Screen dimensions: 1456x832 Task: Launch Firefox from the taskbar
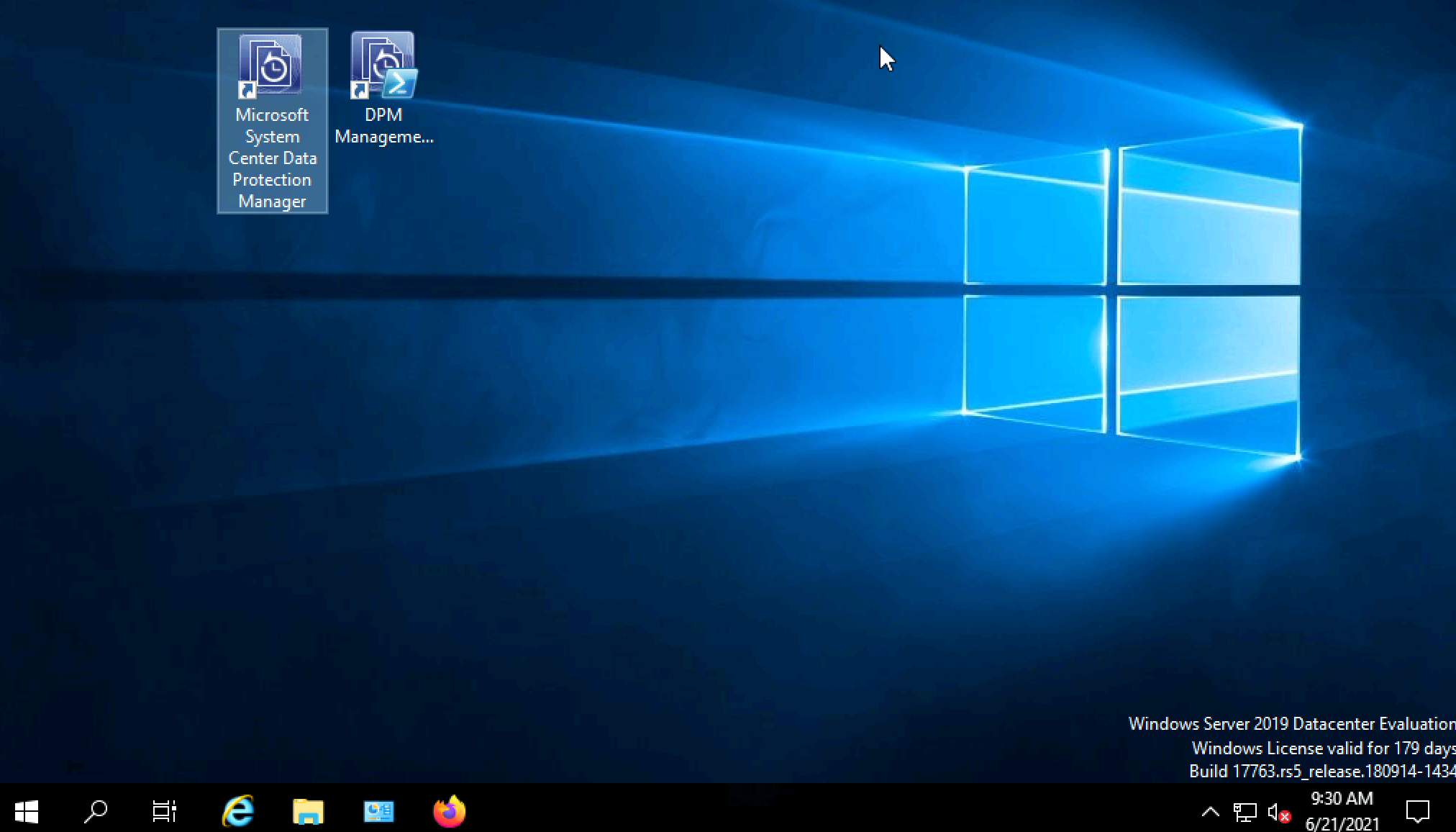[x=449, y=811]
